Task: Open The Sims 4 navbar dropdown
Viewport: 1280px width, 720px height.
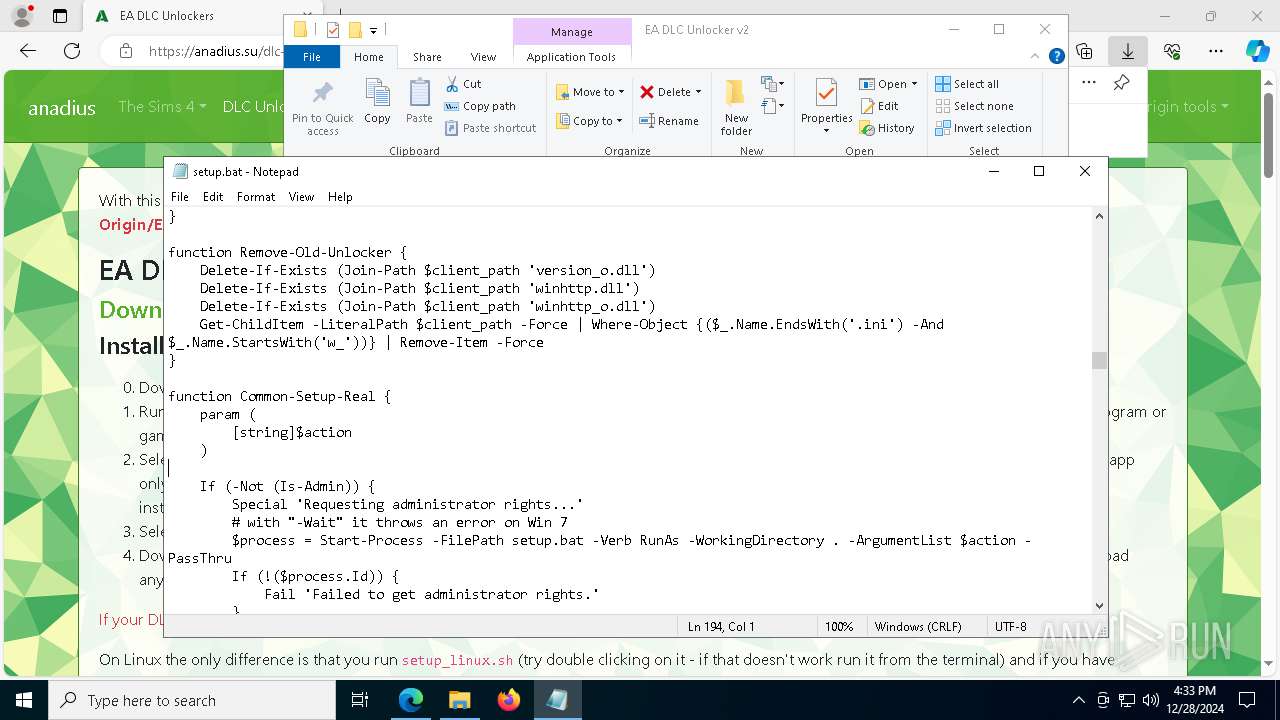Action: click(x=162, y=106)
